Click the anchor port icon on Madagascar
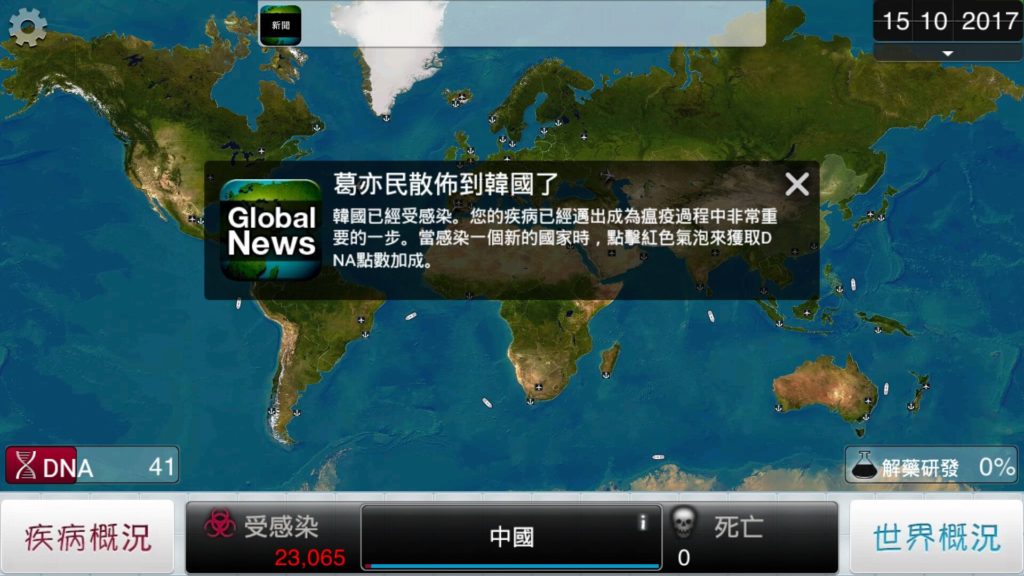Image resolution: width=1024 pixels, height=576 pixels. 606,374
